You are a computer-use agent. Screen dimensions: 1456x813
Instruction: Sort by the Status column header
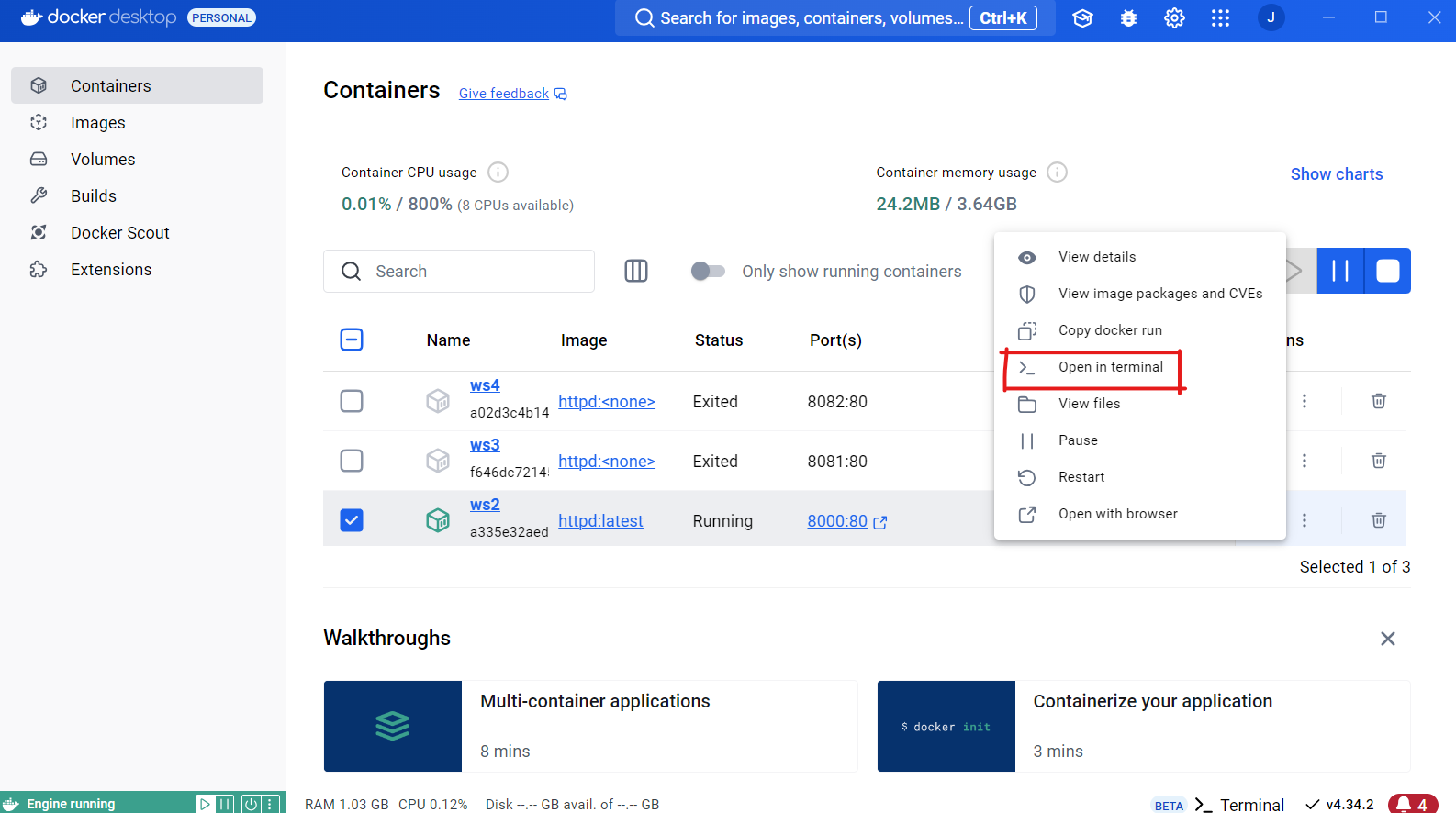coord(719,340)
